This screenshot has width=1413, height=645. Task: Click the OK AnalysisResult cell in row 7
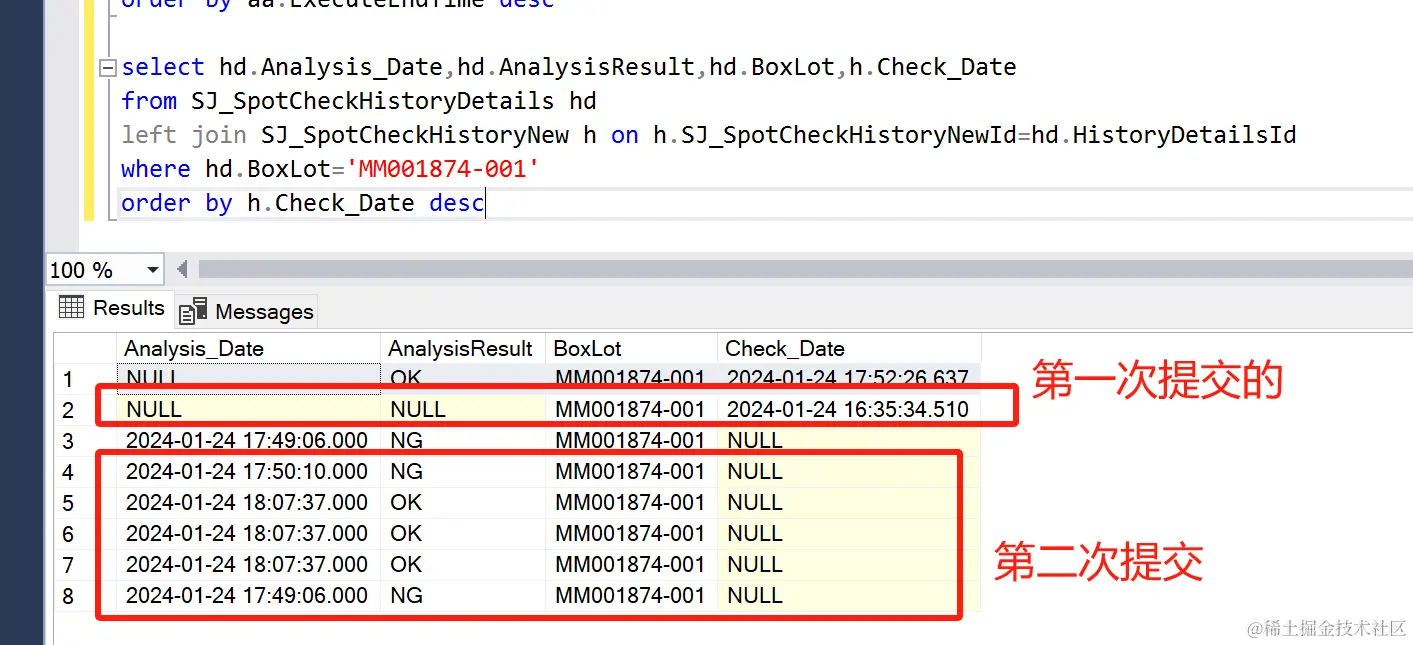pos(463,564)
